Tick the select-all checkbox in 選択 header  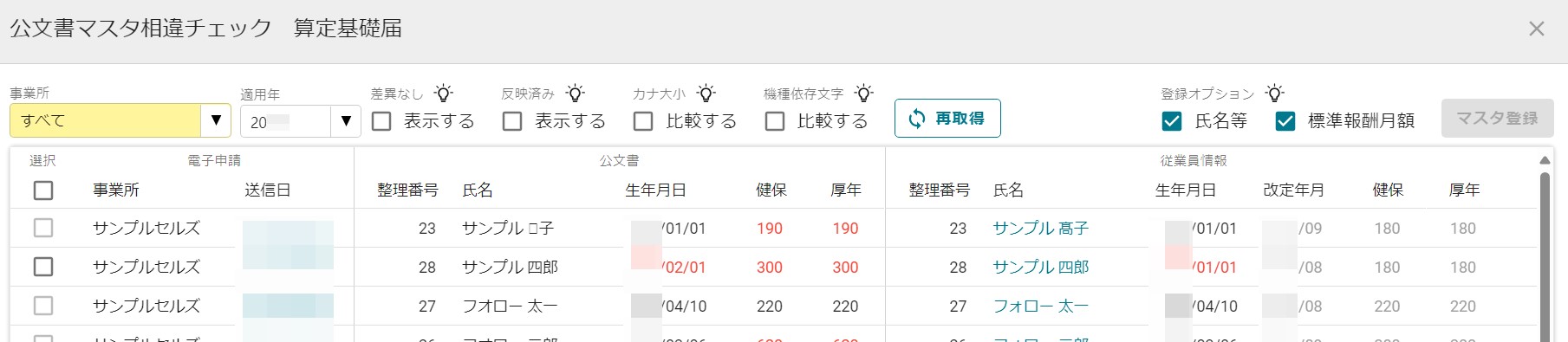click(x=43, y=190)
